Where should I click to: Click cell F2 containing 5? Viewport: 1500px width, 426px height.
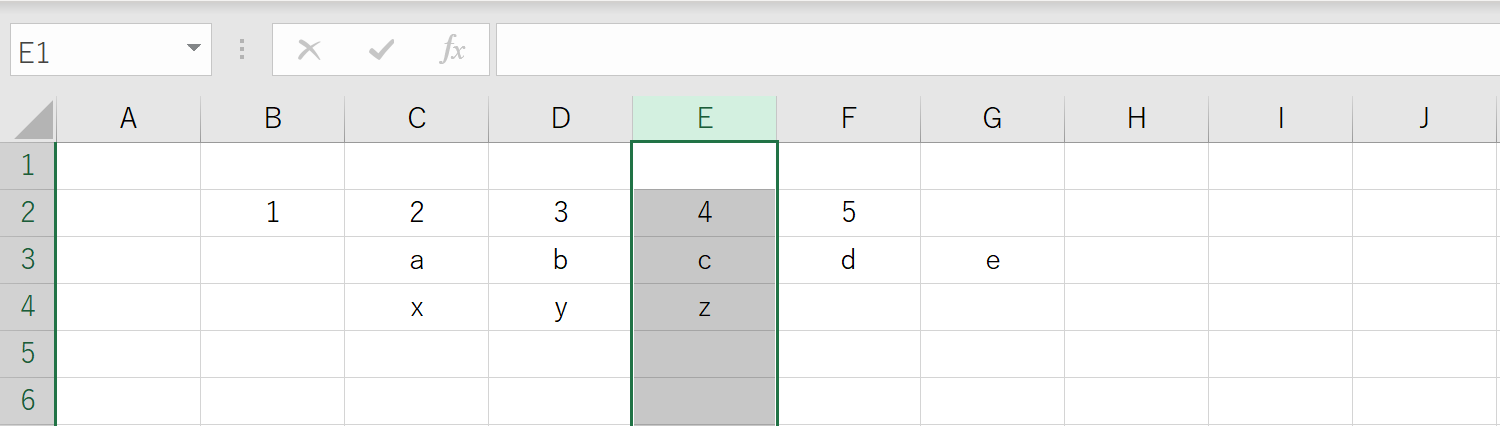[849, 213]
